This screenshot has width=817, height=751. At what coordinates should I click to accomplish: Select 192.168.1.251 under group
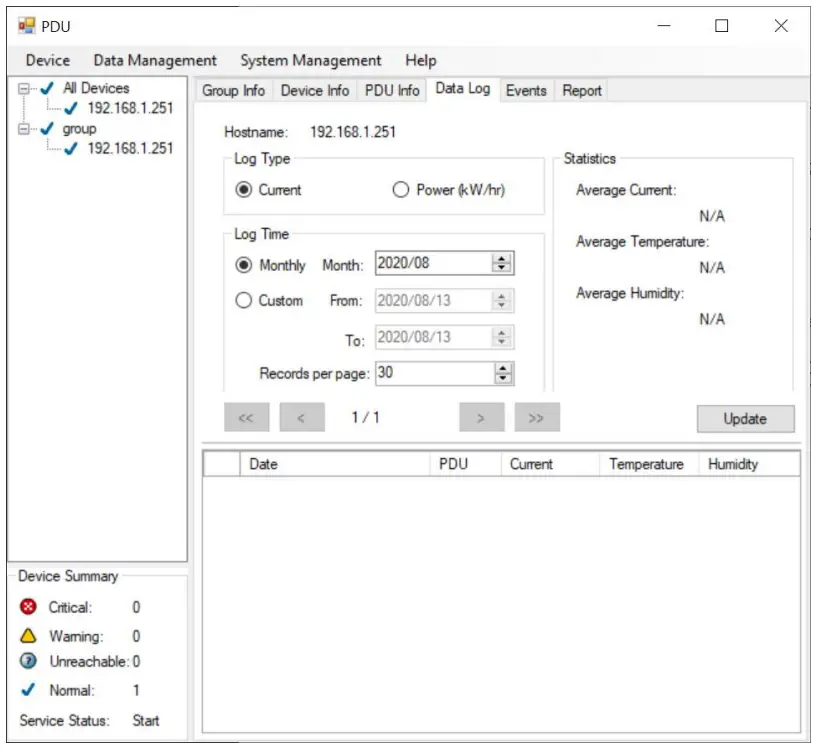click(x=130, y=148)
